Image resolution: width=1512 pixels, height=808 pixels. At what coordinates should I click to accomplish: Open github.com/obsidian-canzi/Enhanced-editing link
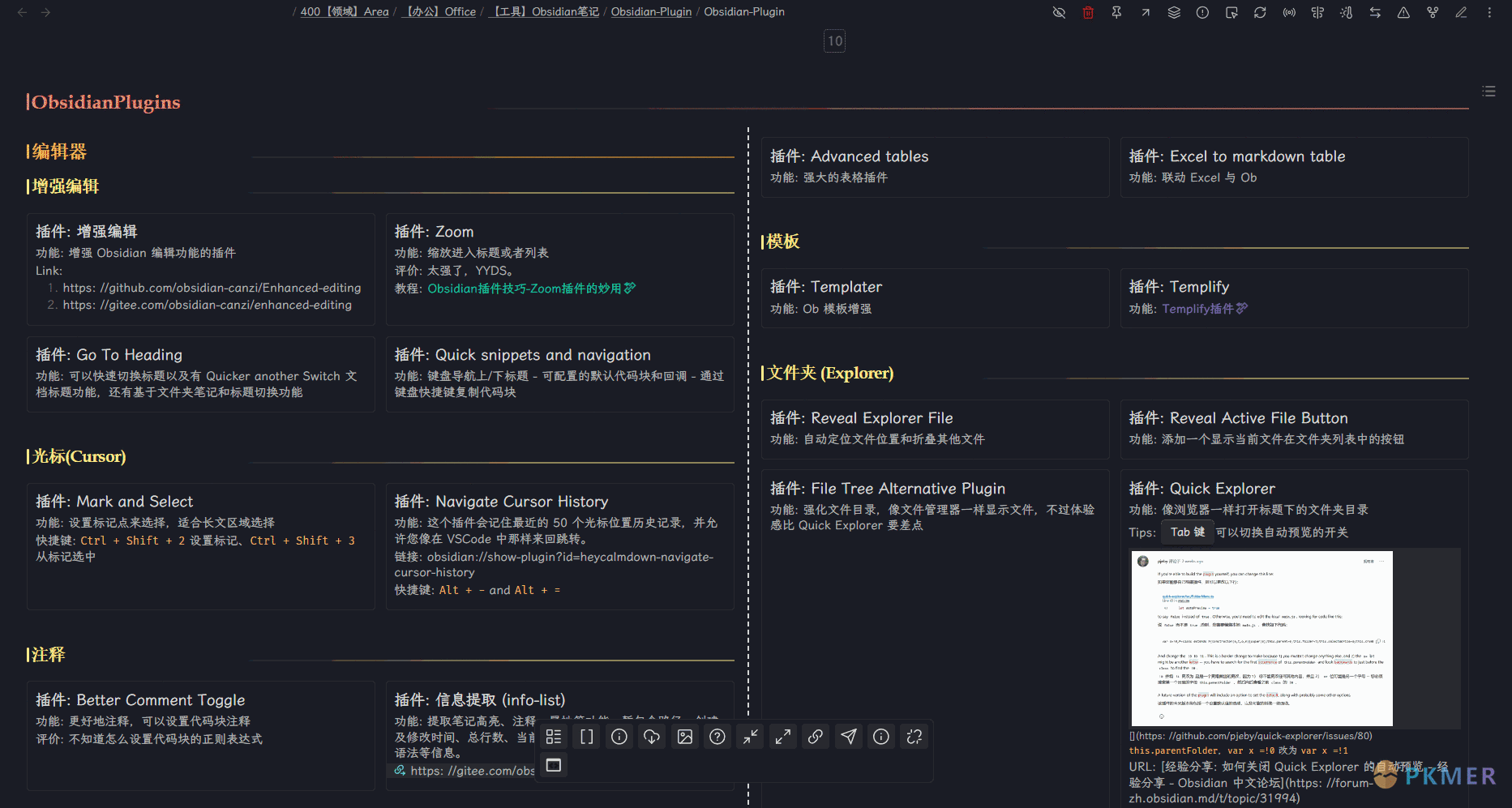212,288
